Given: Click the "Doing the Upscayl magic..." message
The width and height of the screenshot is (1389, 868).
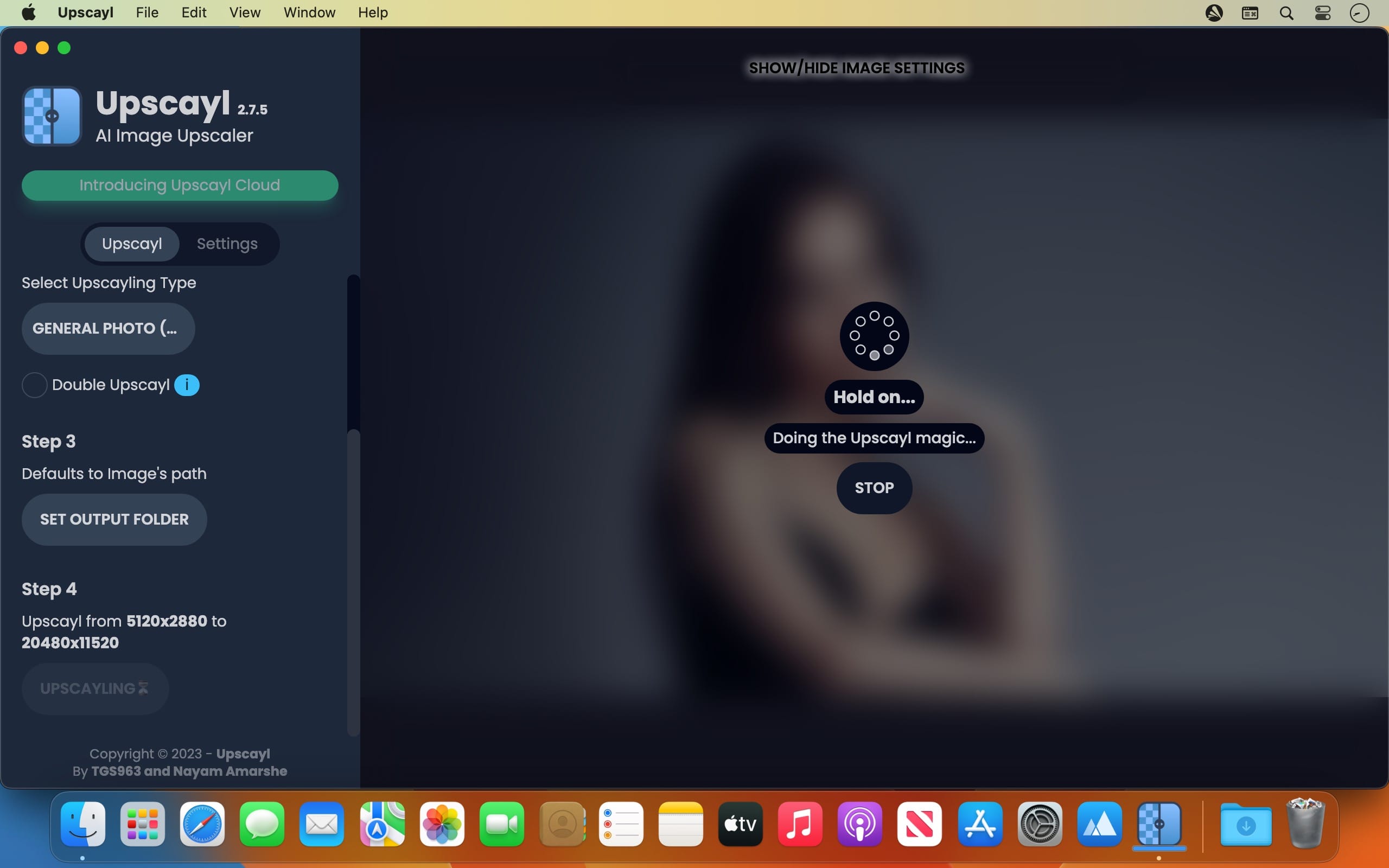Looking at the screenshot, I should pos(874,438).
